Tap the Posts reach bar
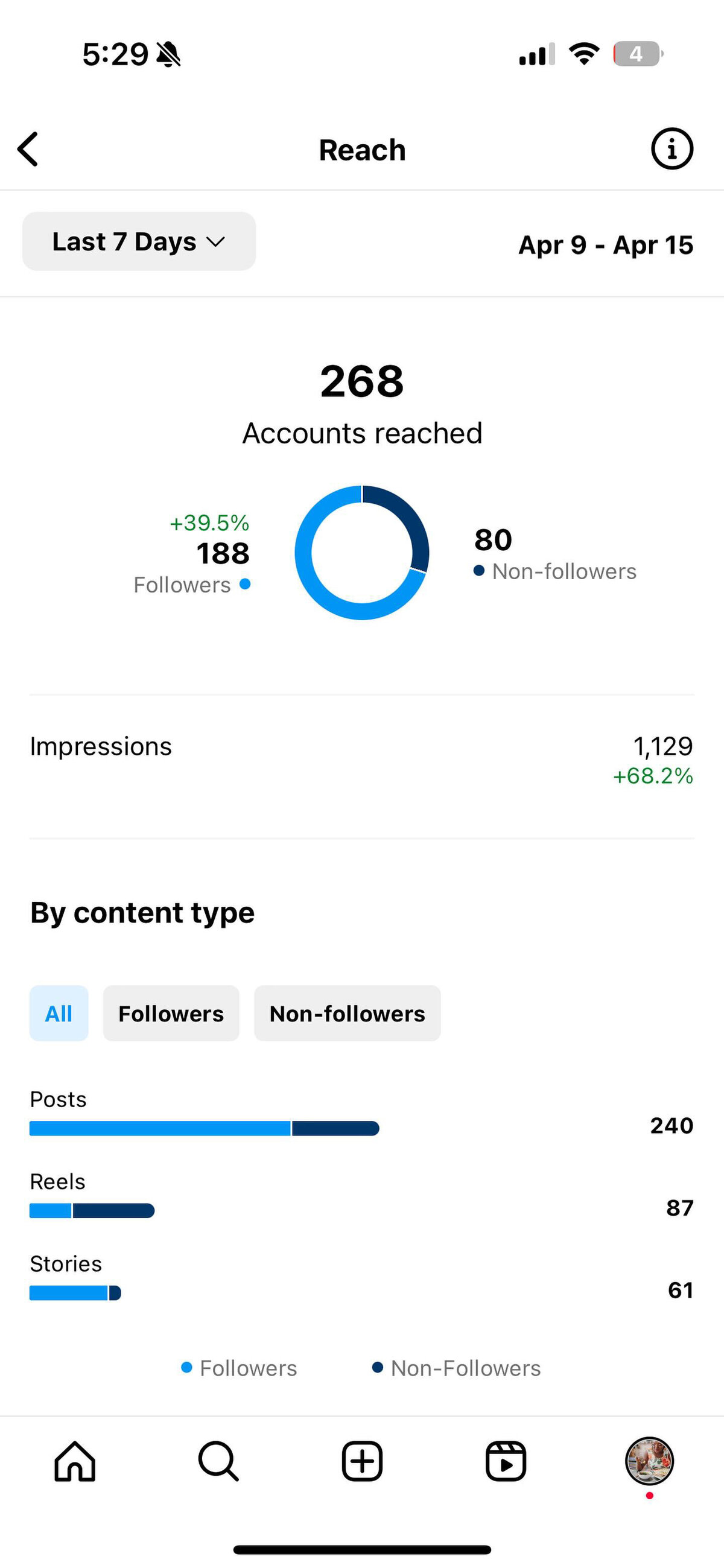This screenshot has width=724, height=1568. point(205,1129)
